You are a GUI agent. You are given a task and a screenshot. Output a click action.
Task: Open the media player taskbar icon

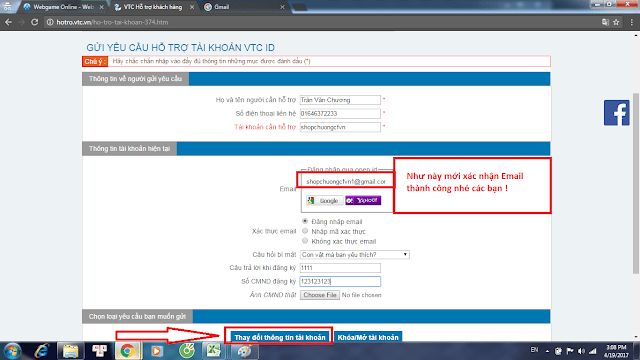coord(156,351)
